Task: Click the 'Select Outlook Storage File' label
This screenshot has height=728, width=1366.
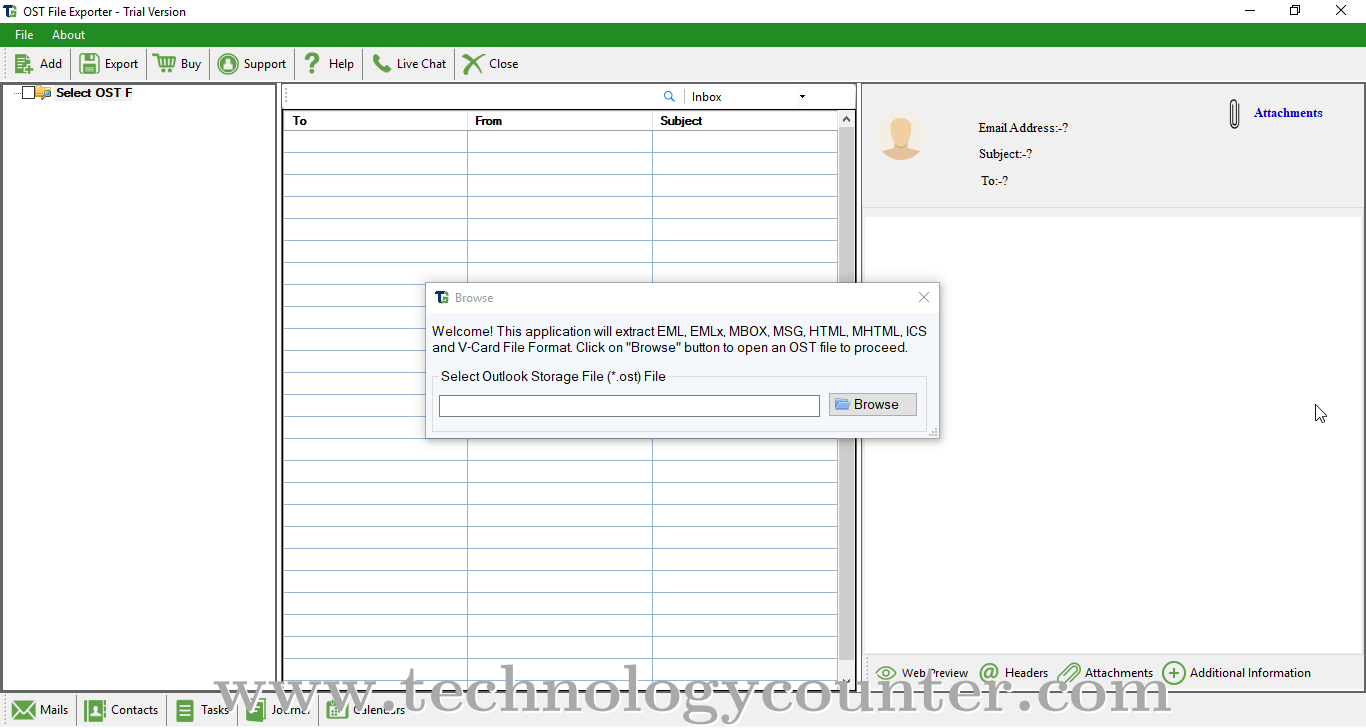Action: click(553, 377)
